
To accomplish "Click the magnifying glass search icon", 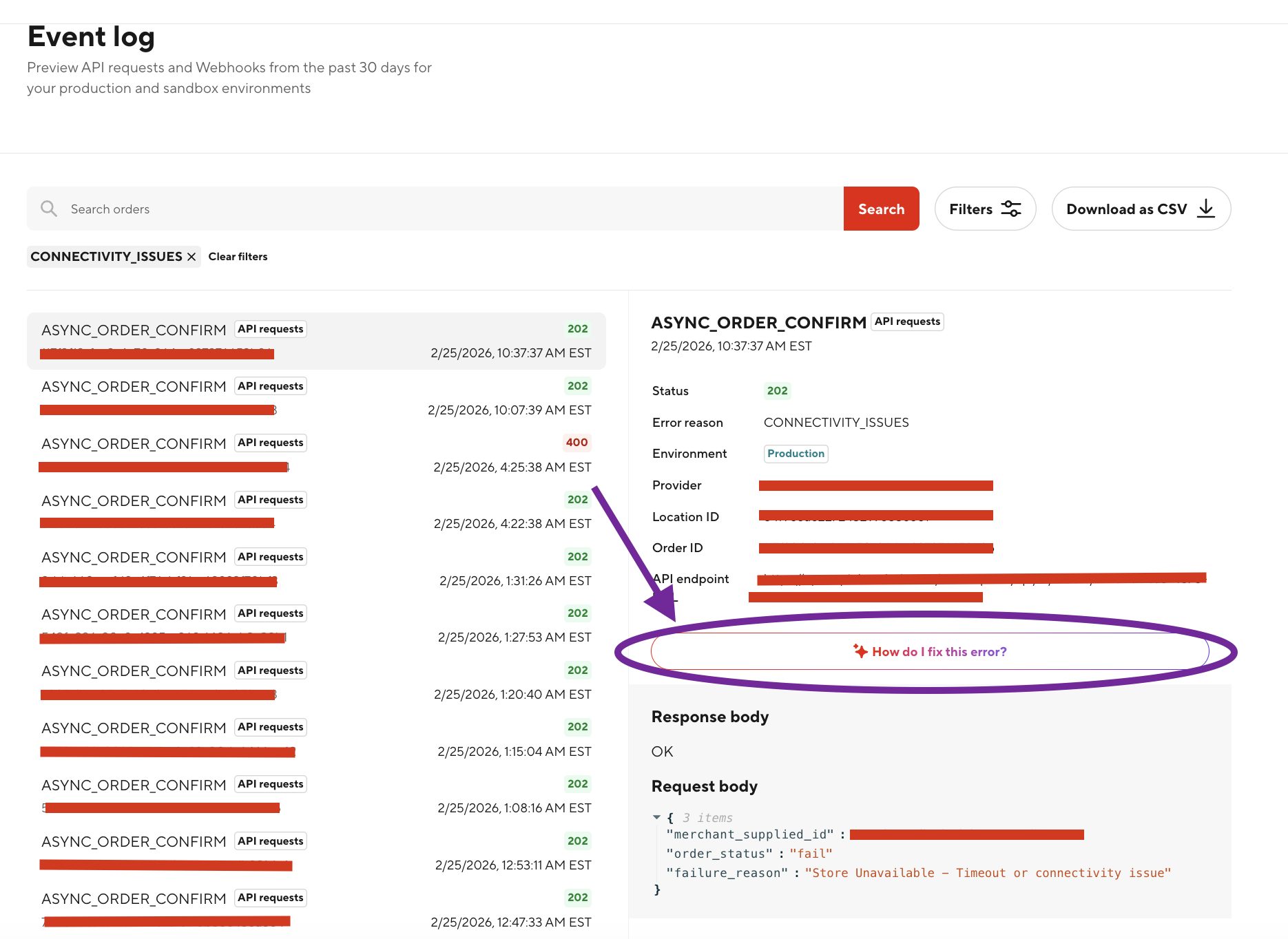I will coord(48,209).
